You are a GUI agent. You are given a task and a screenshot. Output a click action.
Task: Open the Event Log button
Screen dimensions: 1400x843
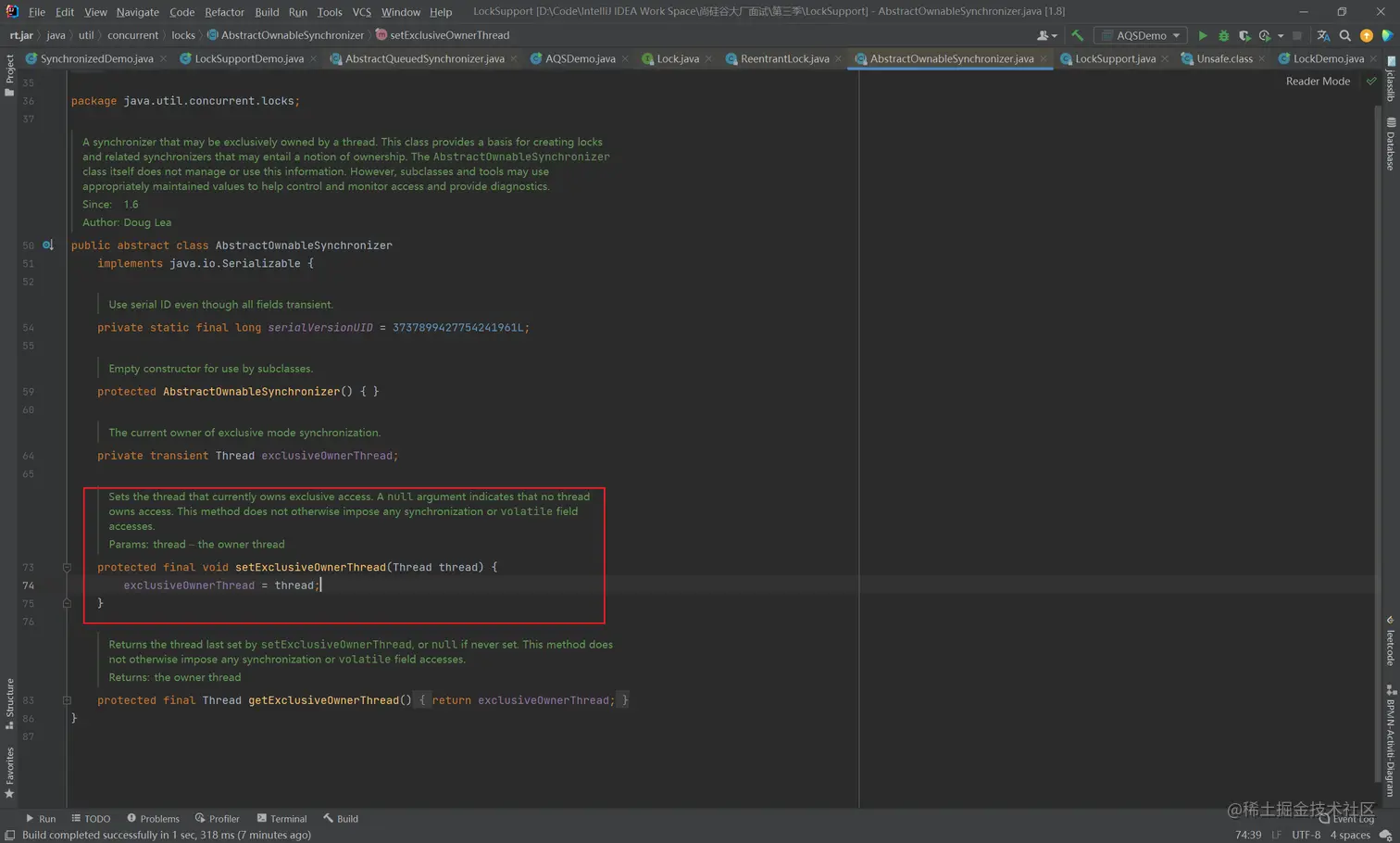pos(1347,819)
